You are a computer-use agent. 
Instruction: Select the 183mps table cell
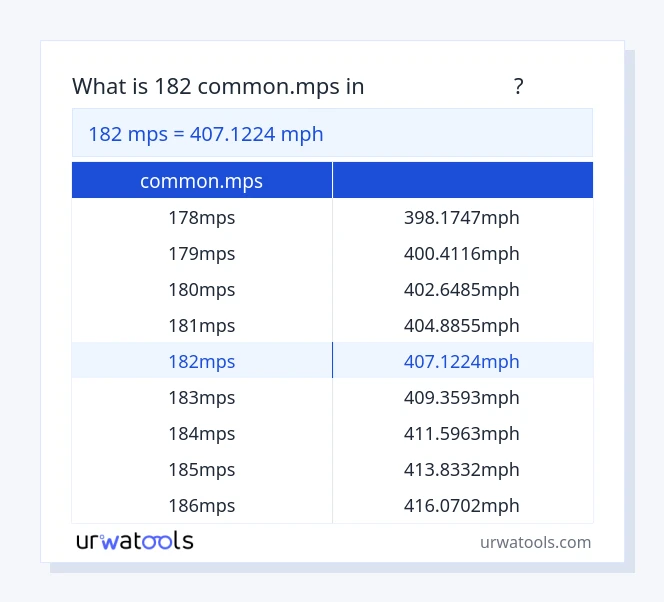coord(201,398)
